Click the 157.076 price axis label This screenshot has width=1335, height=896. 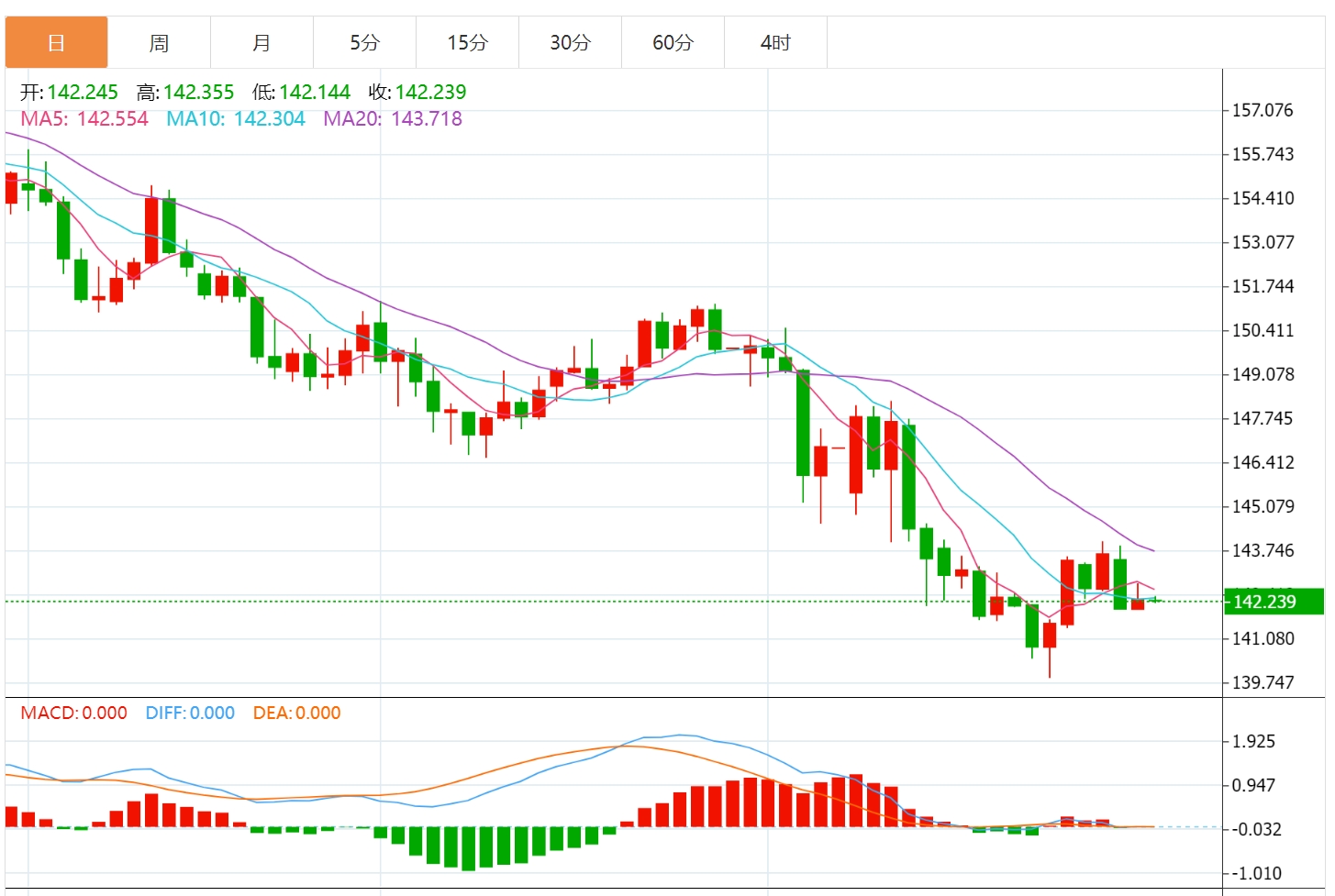pyautogui.click(x=1263, y=110)
